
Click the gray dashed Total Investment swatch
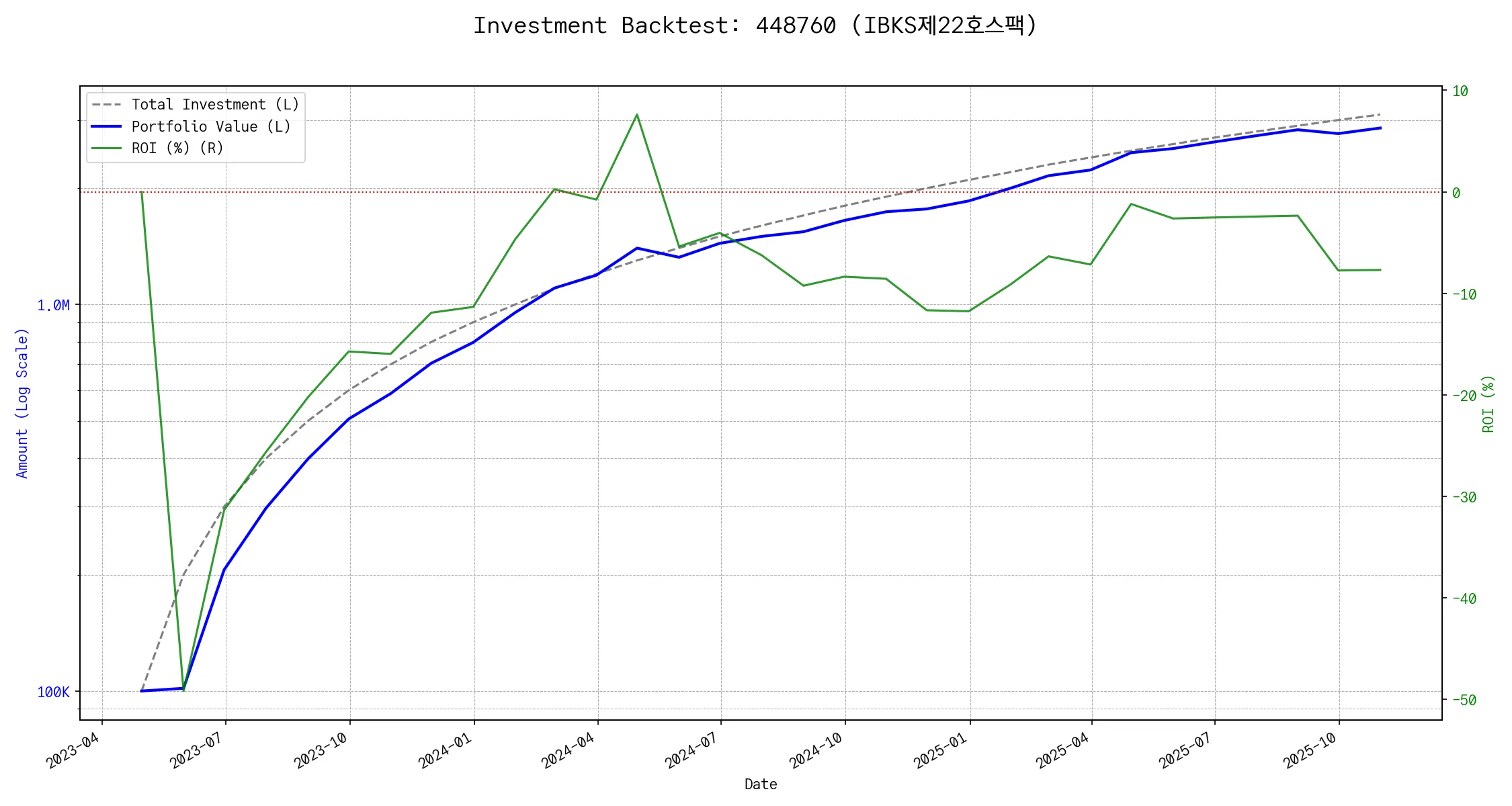click(x=106, y=105)
